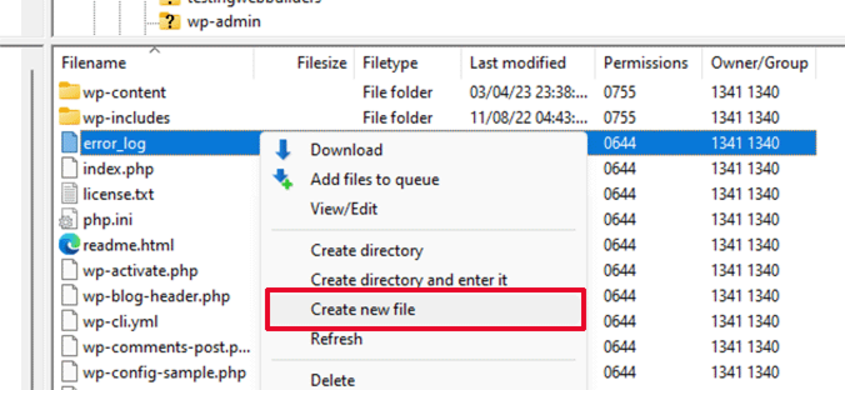Click the php.ini gear file icon
The image size is (845, 402).
tap(68, 220)
